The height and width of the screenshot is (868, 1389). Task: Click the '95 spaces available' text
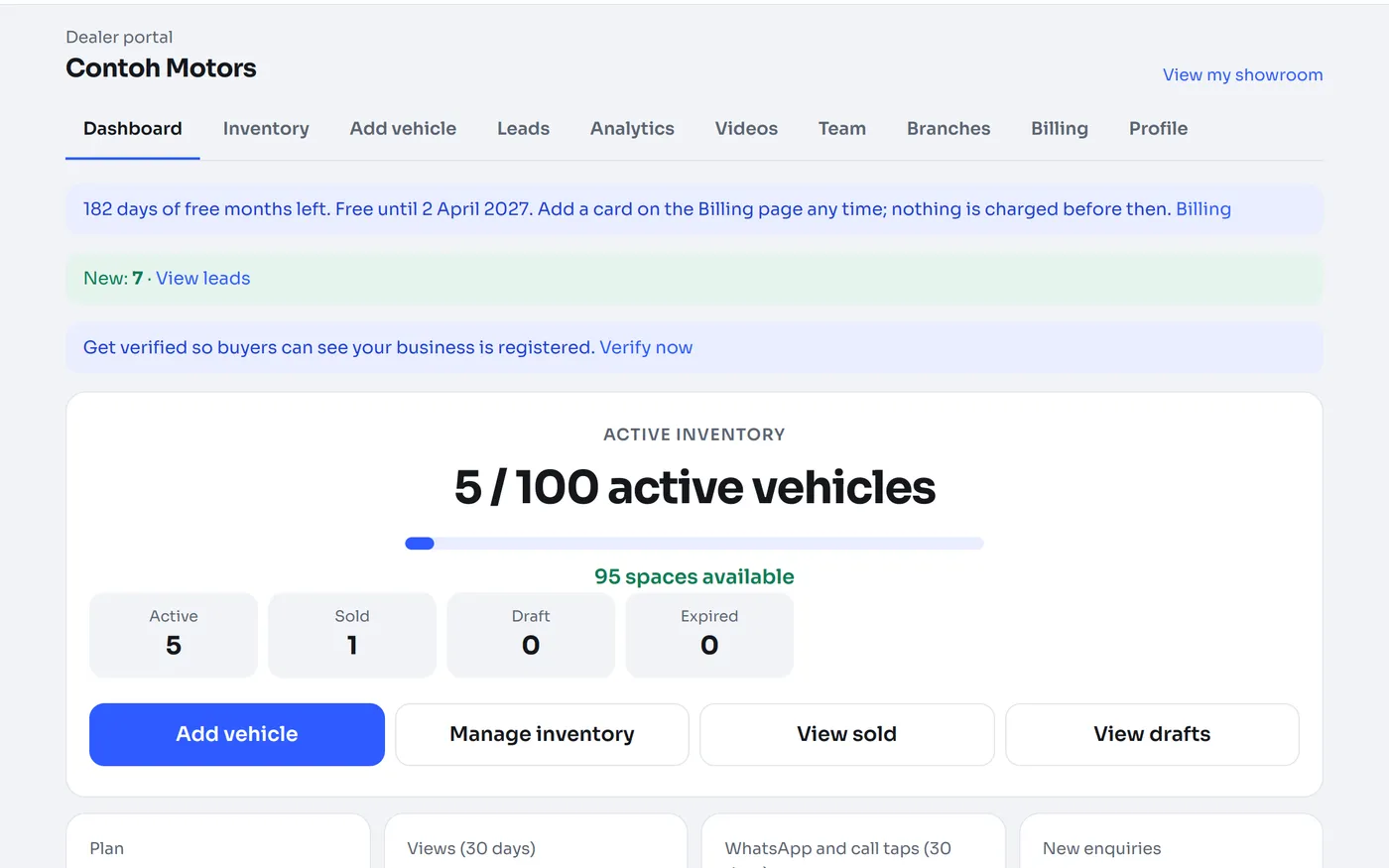[x=694, y=577]
